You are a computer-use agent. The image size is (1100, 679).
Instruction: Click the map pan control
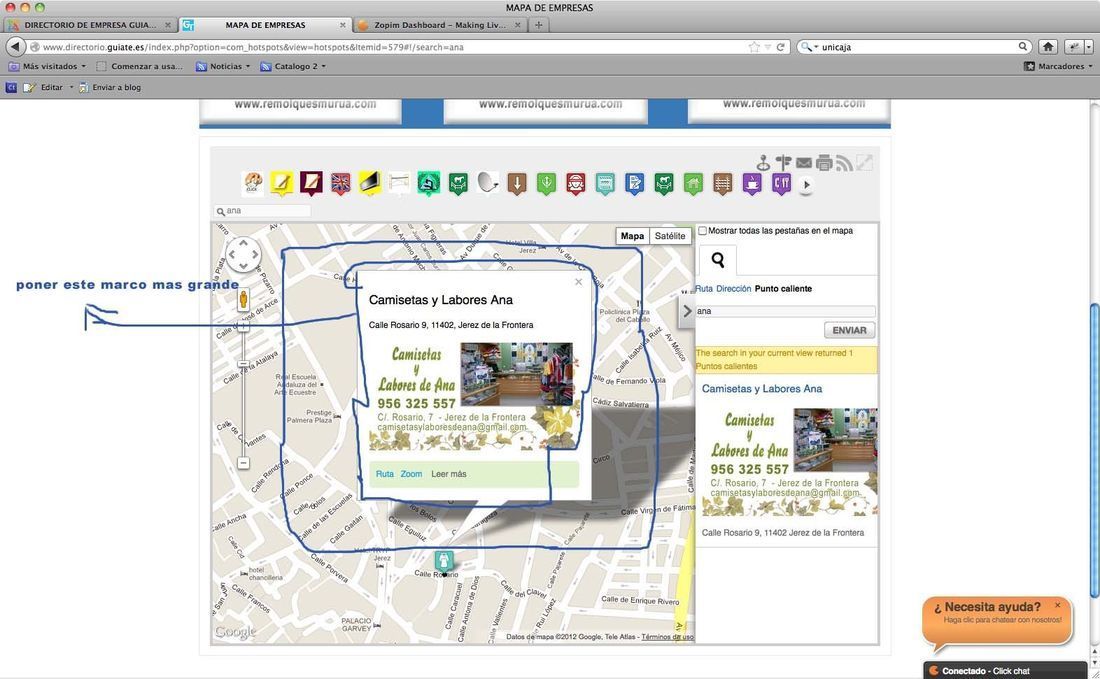pyautogui.click(x=243, y=254)
